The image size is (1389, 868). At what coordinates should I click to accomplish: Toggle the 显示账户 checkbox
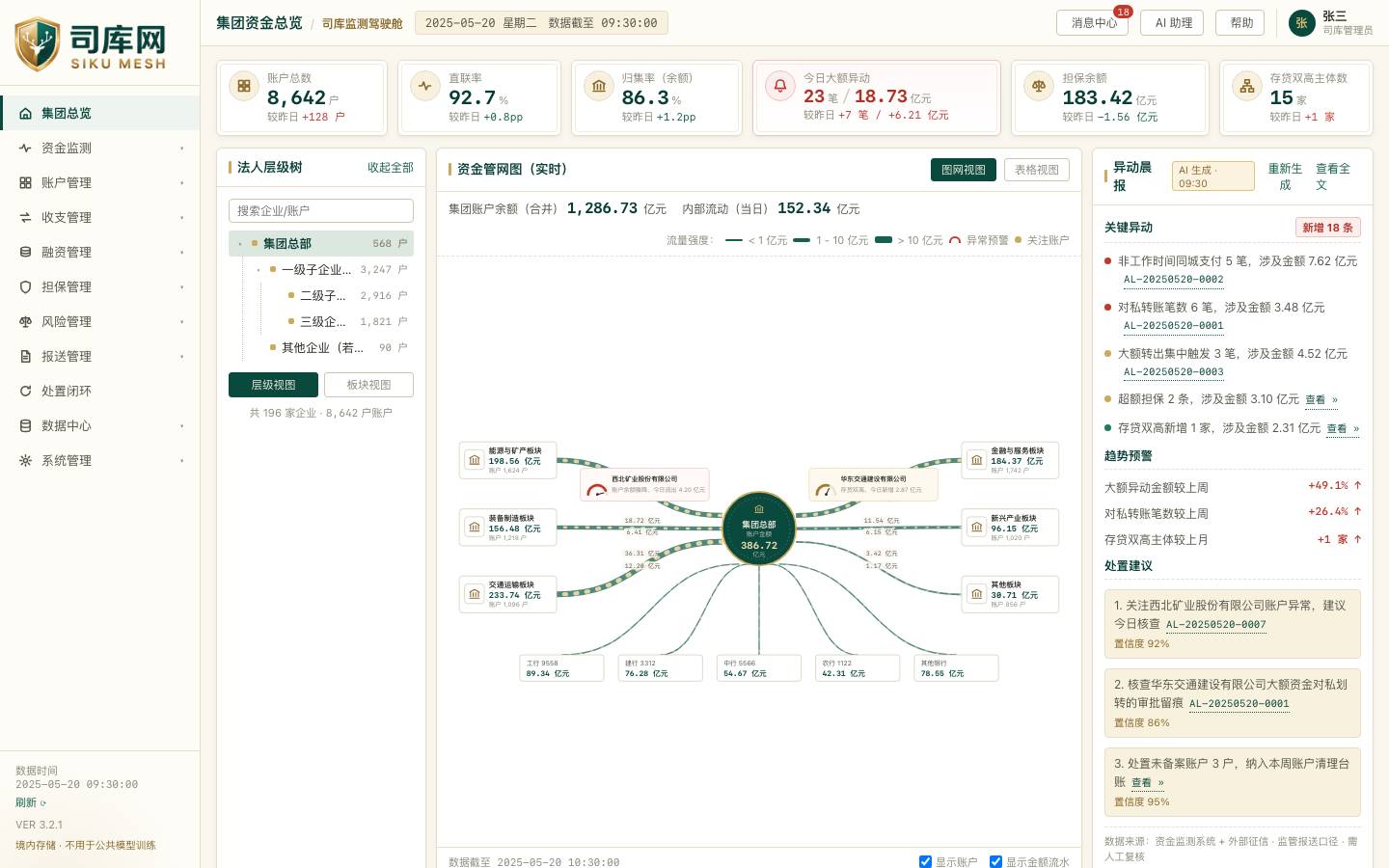[925, 861]
